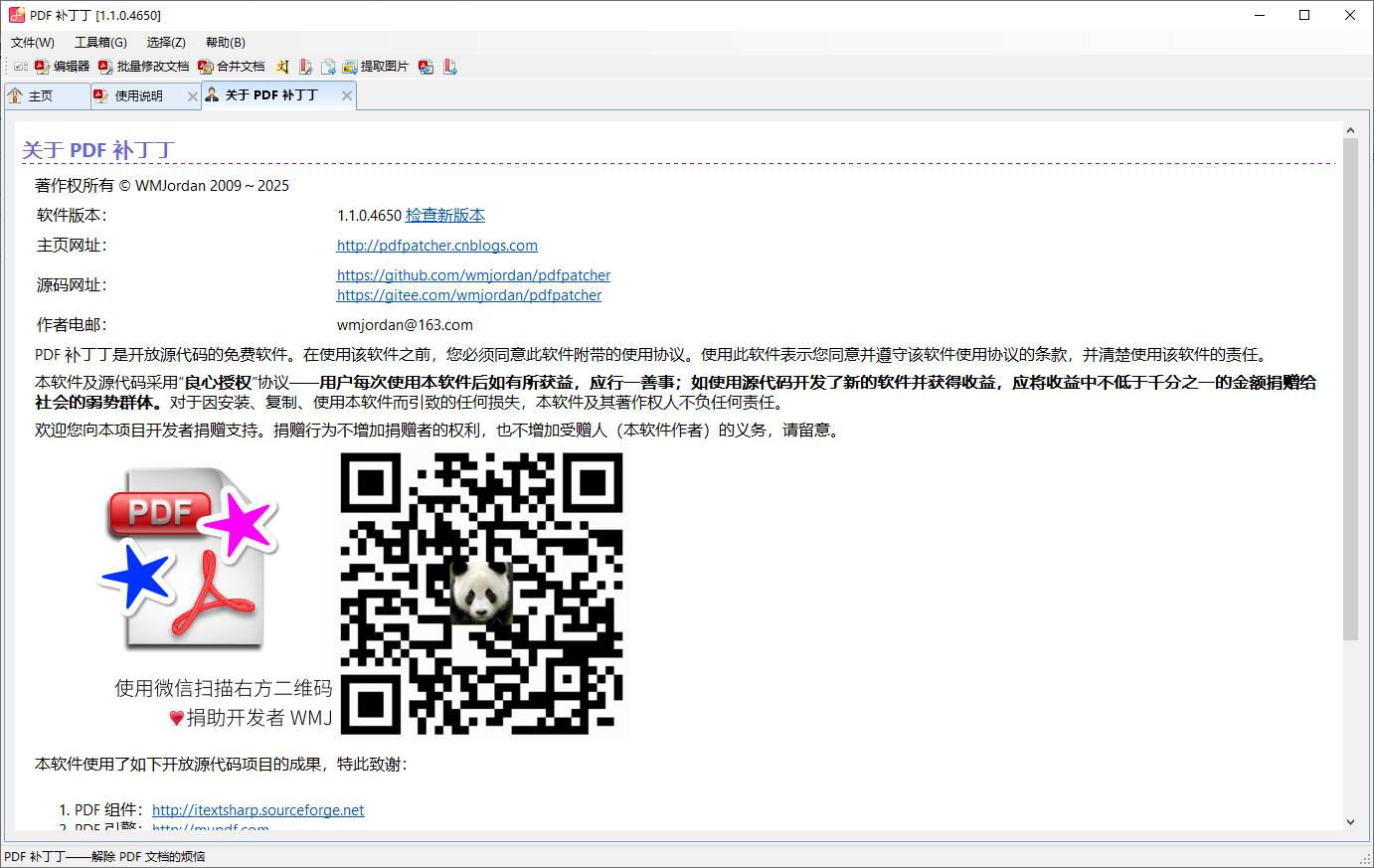Expand the 帮助(B) menu

coord(226,42)
